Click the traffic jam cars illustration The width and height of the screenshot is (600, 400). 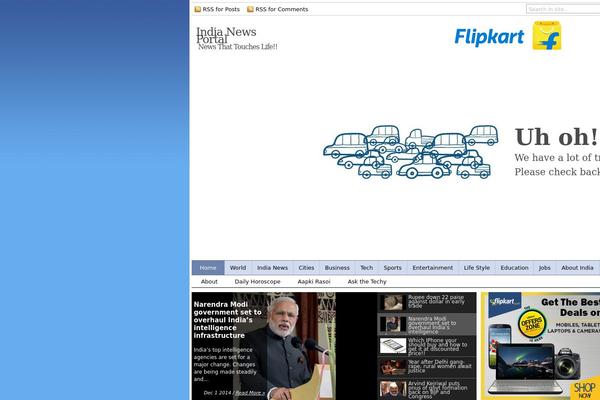coord(411,152)
